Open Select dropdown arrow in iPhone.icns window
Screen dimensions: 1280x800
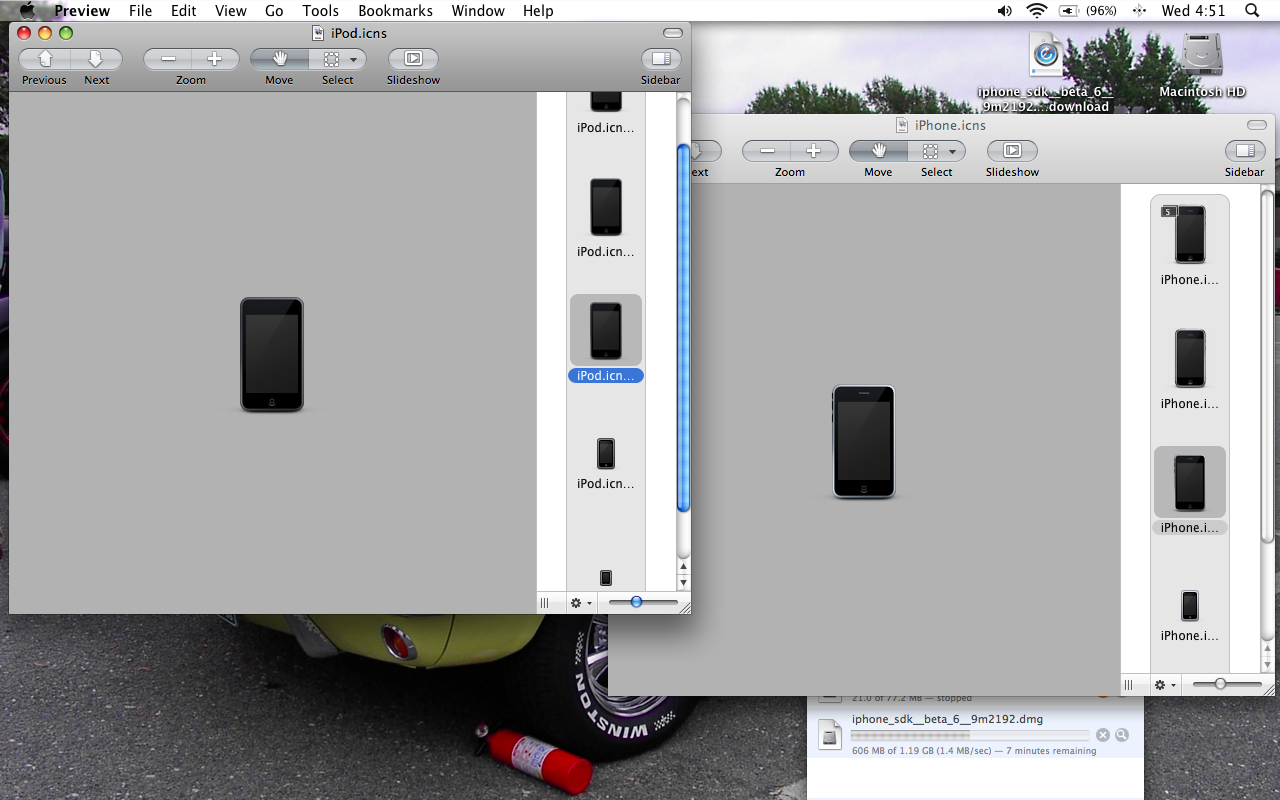[x=953, y=152]
